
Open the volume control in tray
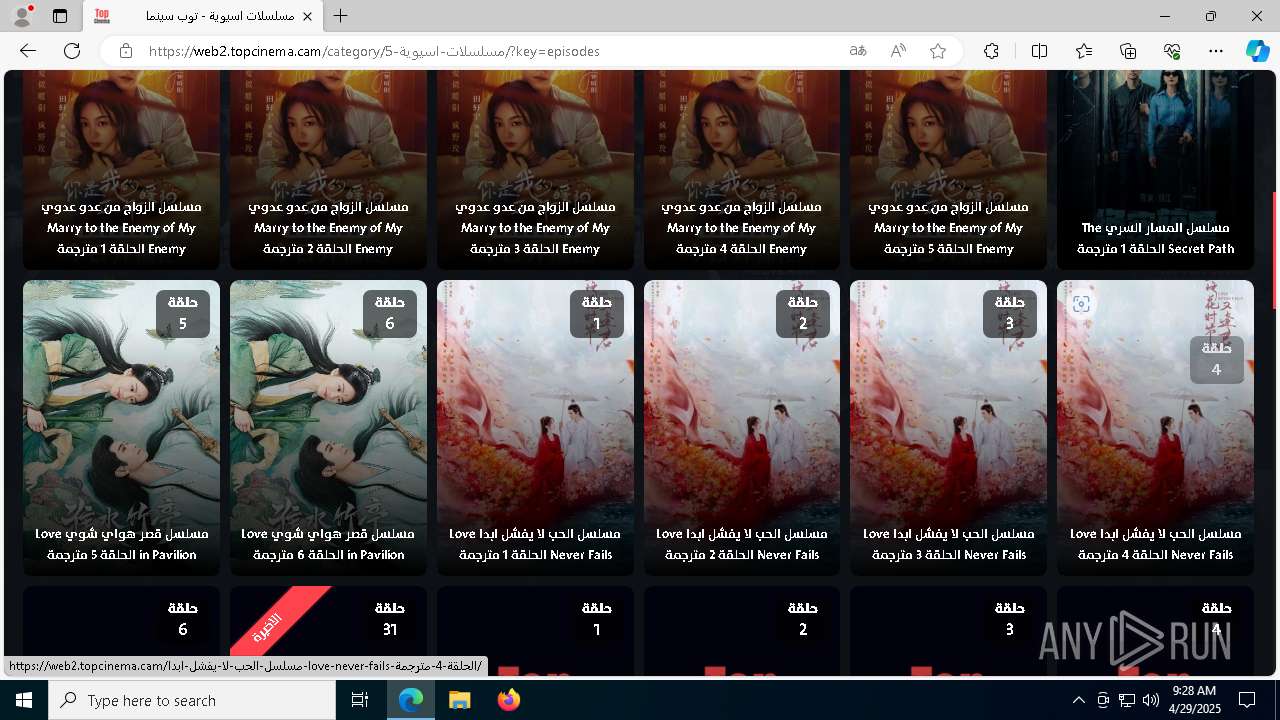pos(1150,700)
